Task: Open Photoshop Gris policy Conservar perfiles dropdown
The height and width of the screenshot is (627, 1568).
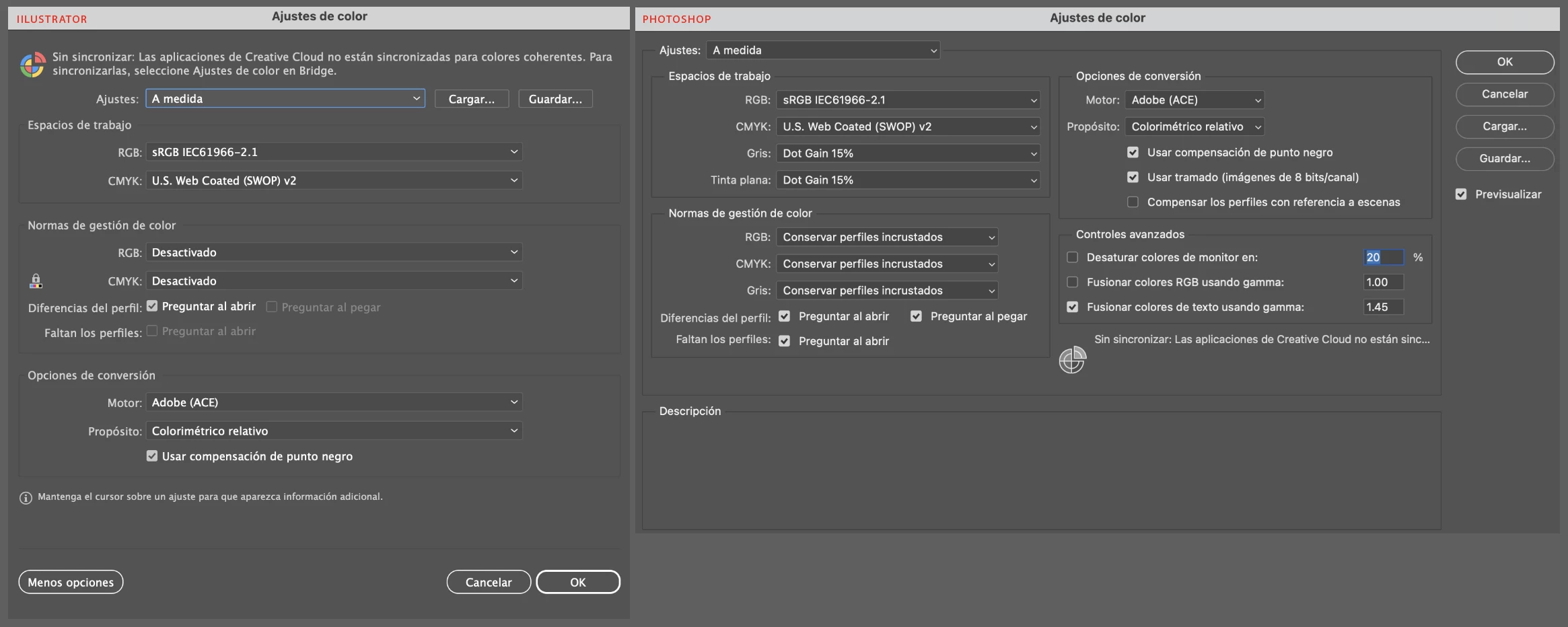Action: pos(887,291)
